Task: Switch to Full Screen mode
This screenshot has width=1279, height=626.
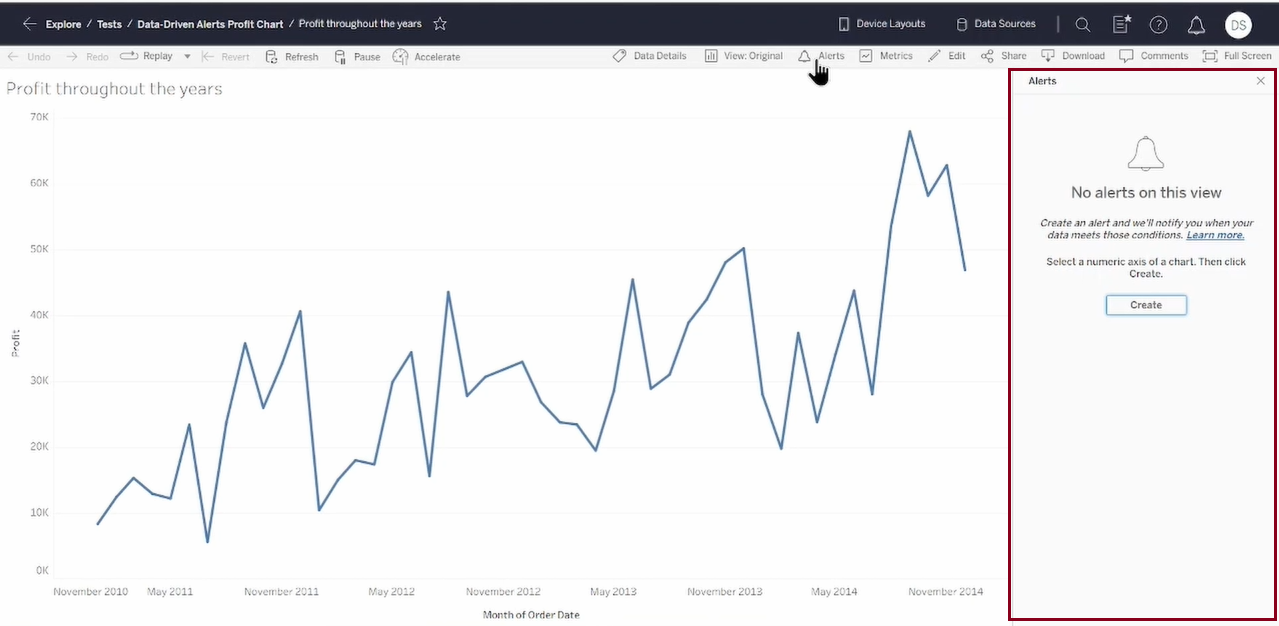Action: click(1237, 56)
